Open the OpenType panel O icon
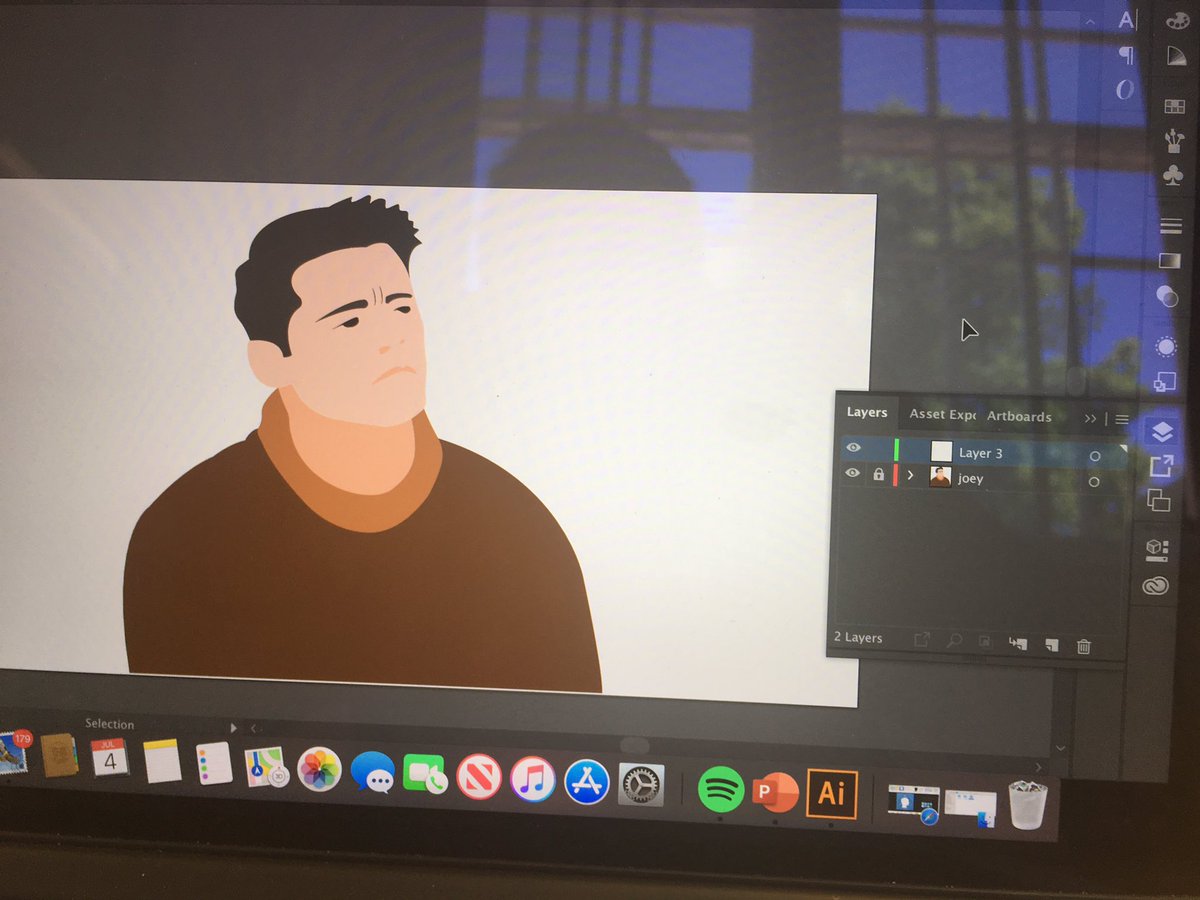 click(1125, 89)
